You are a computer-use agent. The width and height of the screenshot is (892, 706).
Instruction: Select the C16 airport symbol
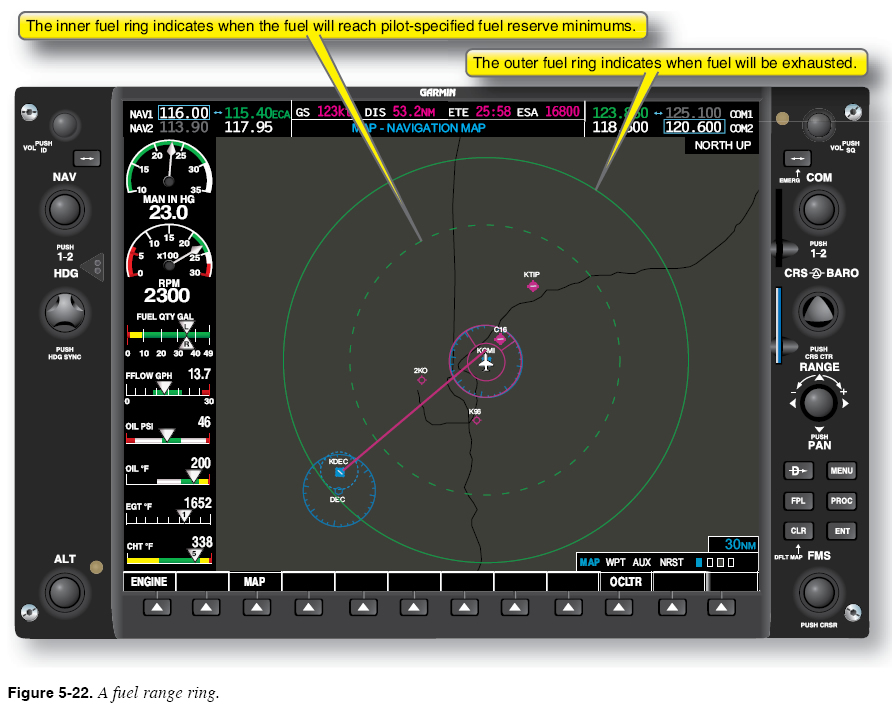500,340
